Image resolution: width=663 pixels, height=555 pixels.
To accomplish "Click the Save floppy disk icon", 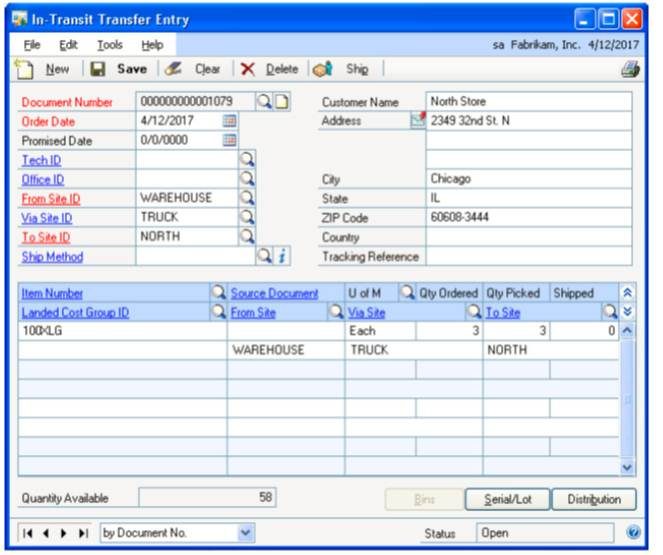I will click(x=98, y=69).
